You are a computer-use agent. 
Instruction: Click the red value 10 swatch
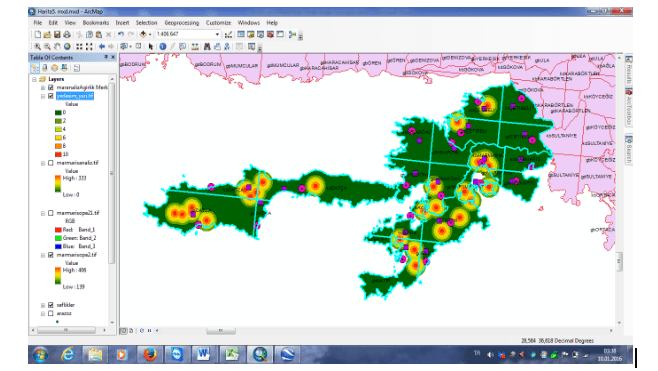pos(58,154)
